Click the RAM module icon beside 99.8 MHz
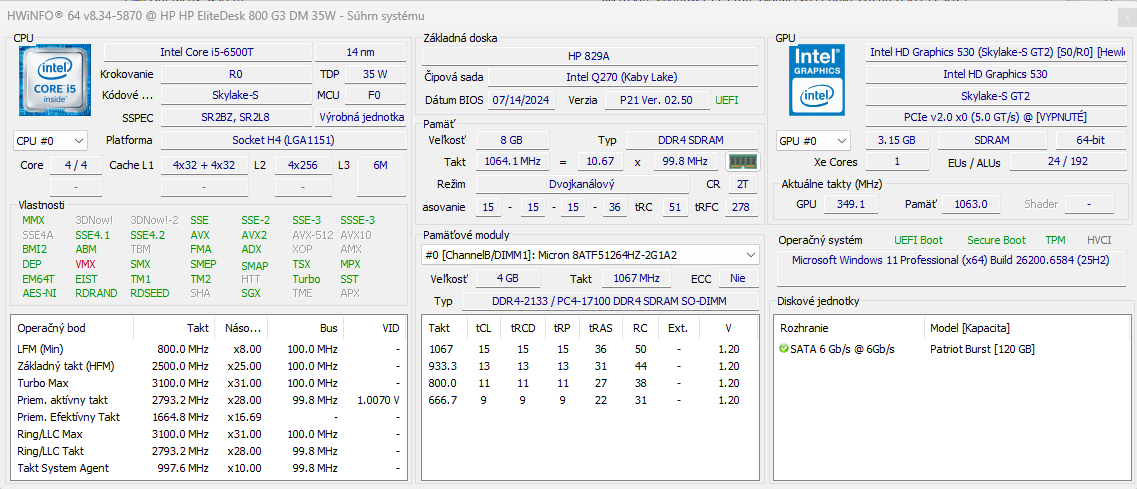The width and height of the screenshot is (1137, 489). click(743, 162)
